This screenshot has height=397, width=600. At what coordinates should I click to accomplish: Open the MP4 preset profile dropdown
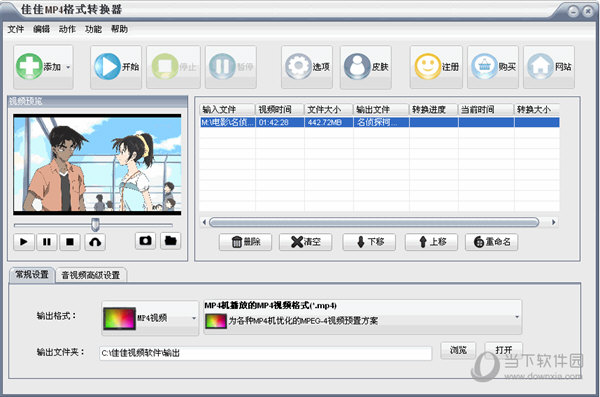point(362,317)
